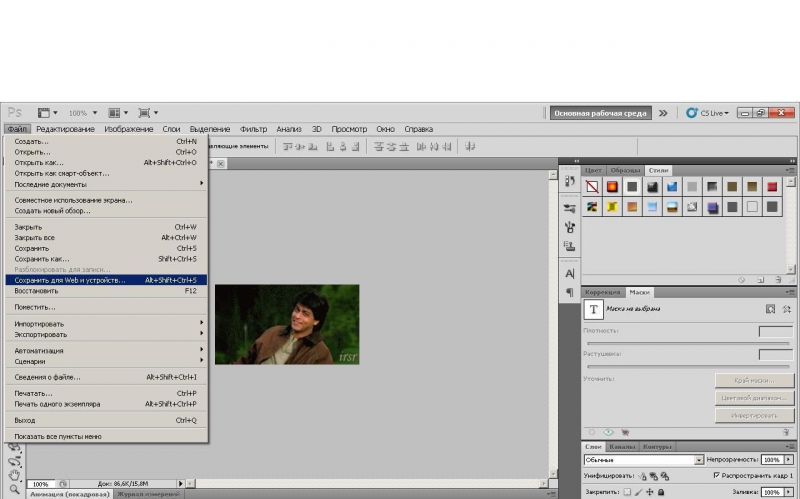Viewport: 800px width, 499px height.
Task: Click the Ps application logo
Action: click(15, 112)
